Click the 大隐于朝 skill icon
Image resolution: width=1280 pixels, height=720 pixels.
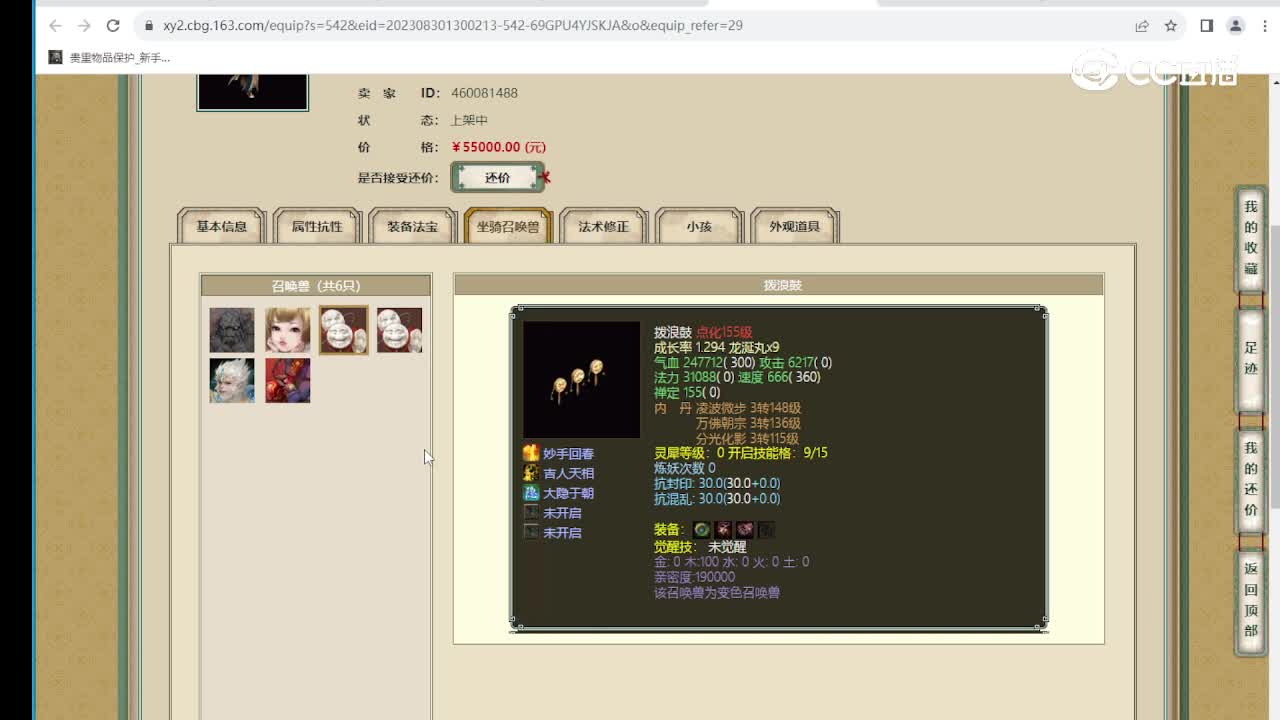(x=531, y=493)
